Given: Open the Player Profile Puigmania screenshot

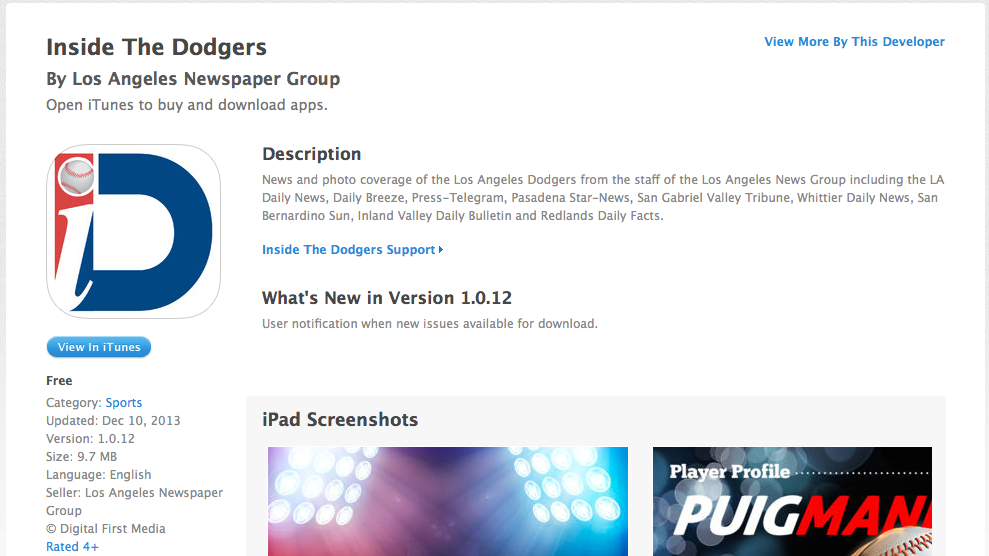Looking at the screenshot, I should click(792, 501).
